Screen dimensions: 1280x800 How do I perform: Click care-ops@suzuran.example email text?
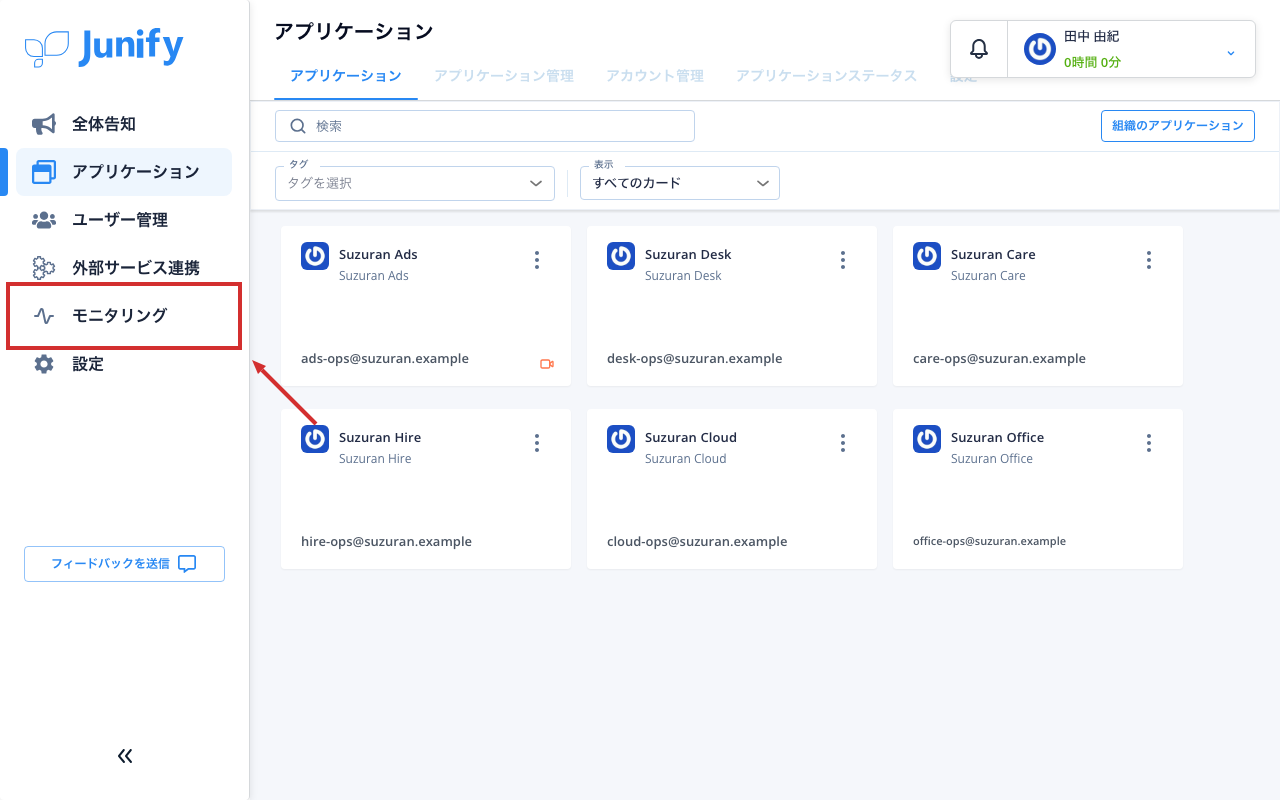pos(999,358)
